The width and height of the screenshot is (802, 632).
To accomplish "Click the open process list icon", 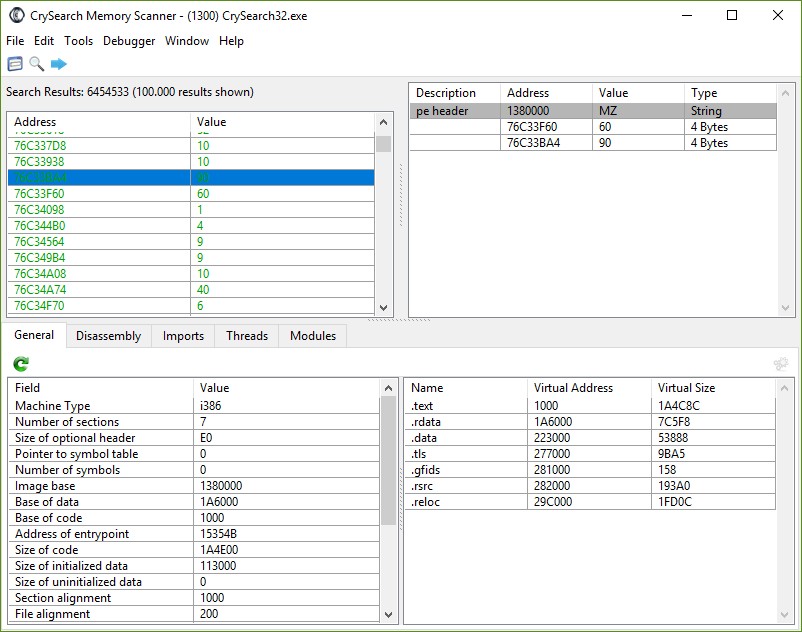I will pos(15,64).
